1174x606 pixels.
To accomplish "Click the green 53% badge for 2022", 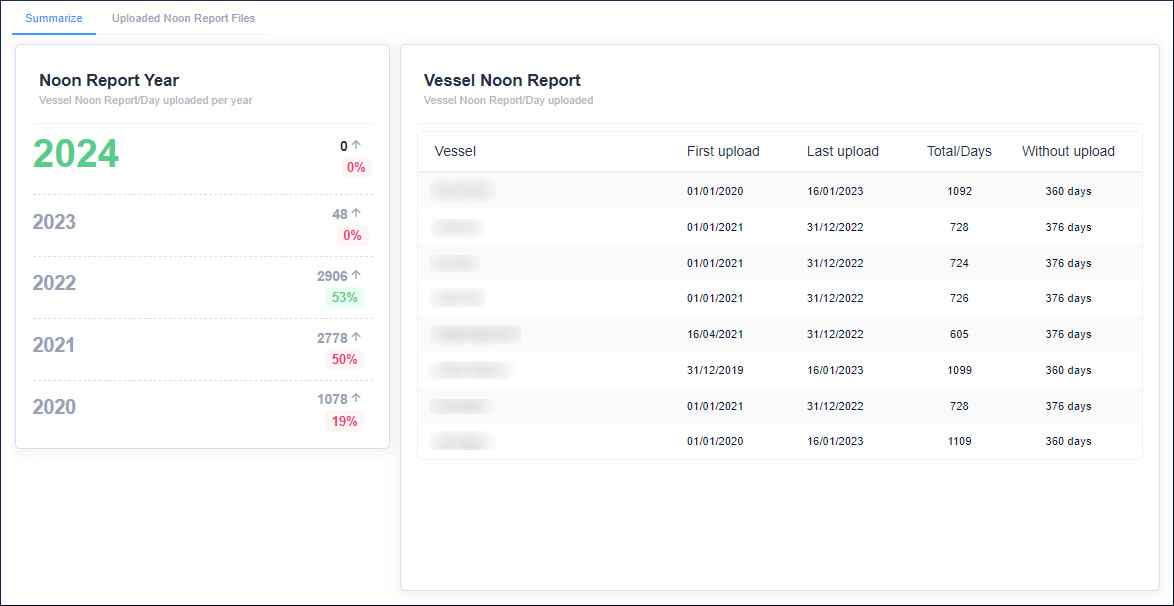I will pyautogui.click(x=344, y=297).
